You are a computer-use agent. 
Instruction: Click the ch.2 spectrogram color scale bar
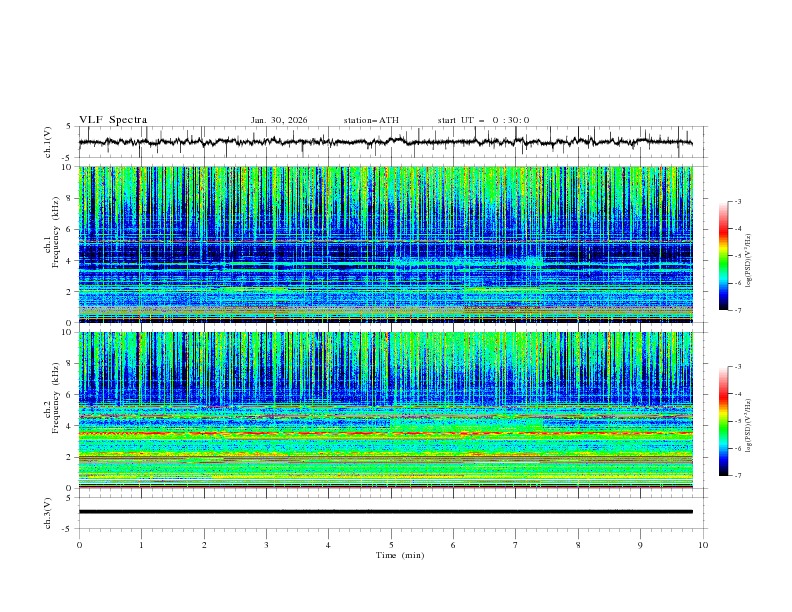(723, 421)
